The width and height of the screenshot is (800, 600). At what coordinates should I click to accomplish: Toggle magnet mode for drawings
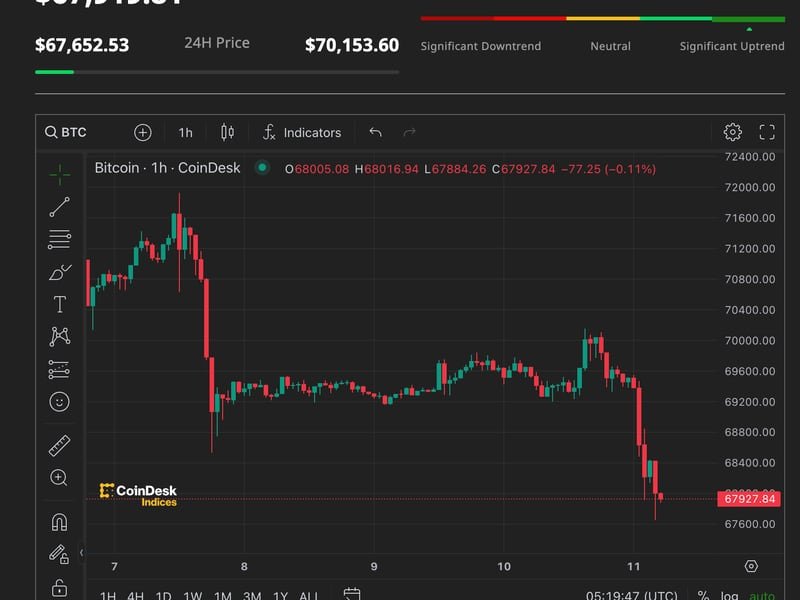pos(59,522)
